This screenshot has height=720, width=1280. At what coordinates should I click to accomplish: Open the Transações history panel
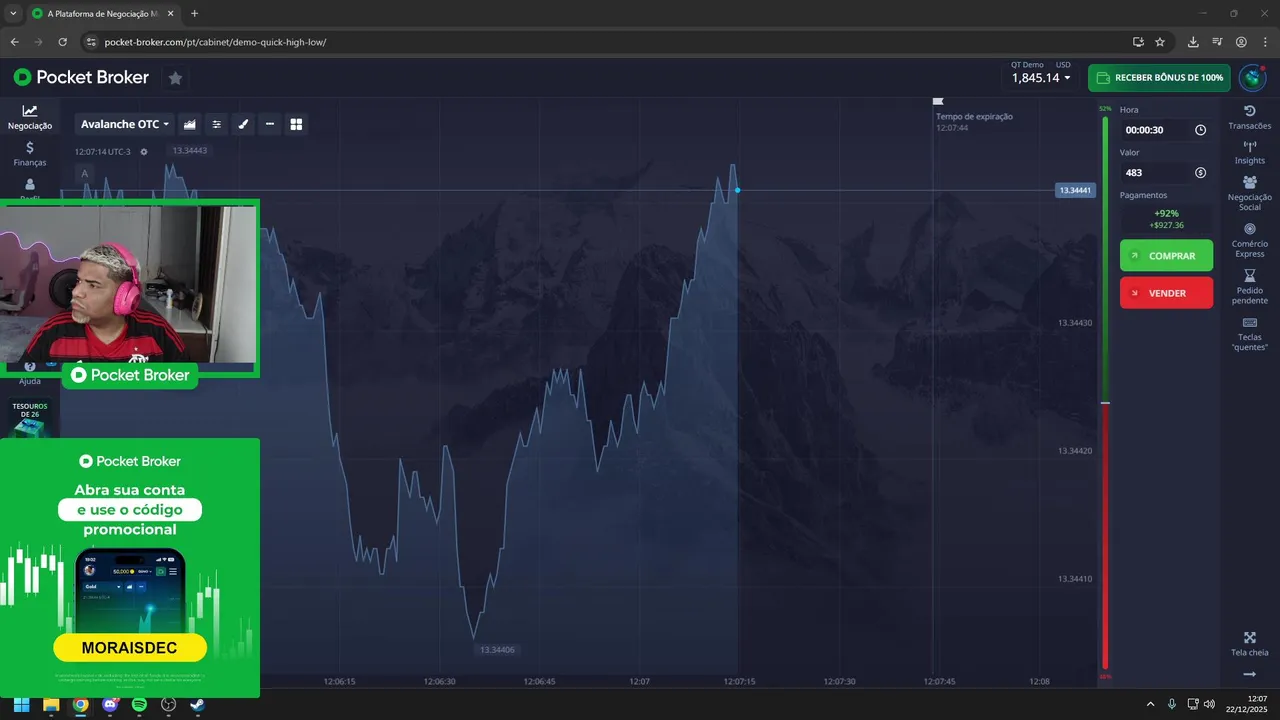[1249, 118]
